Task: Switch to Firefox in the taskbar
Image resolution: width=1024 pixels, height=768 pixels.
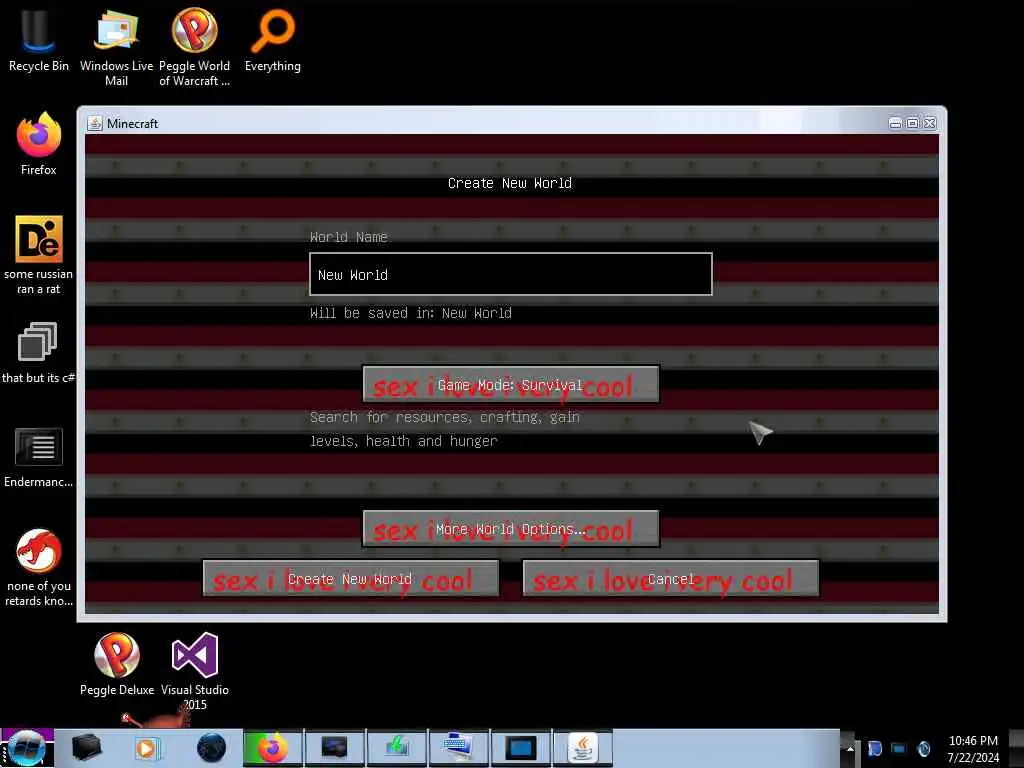Action: coord(273,748)
